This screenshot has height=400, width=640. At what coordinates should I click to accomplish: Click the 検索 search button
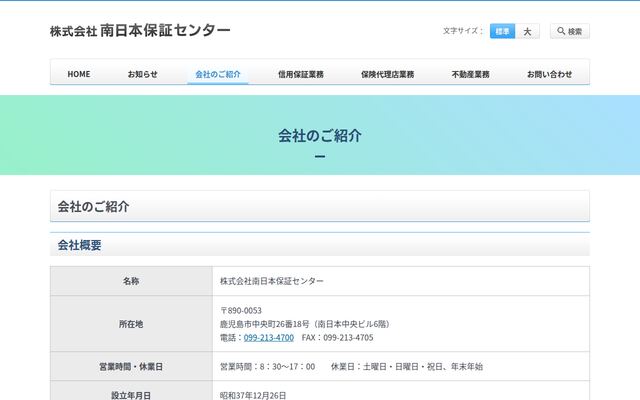coord(569,31)
